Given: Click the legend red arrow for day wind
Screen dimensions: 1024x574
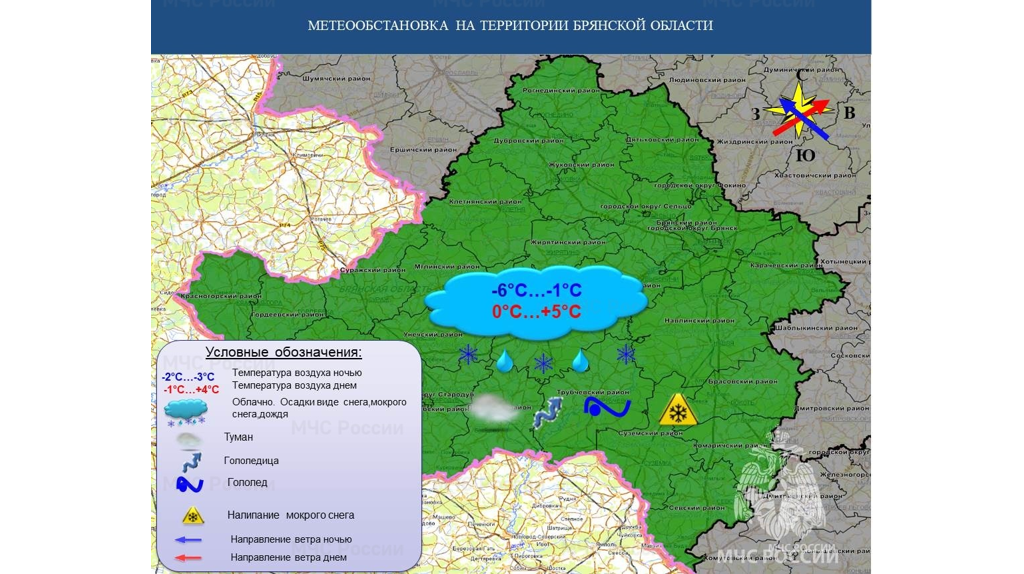Looking at the screenshot, I should point(188,558).
